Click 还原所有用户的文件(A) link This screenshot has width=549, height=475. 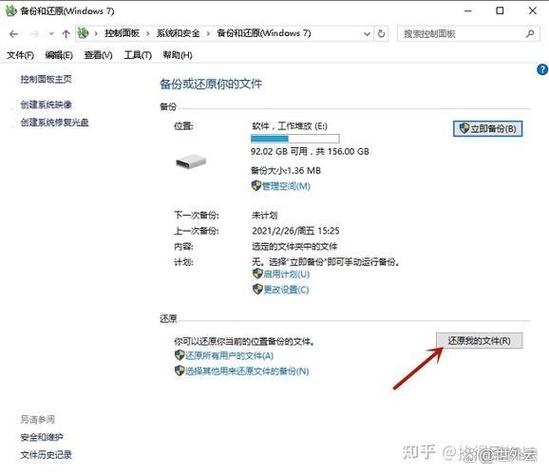coord(229,356)
